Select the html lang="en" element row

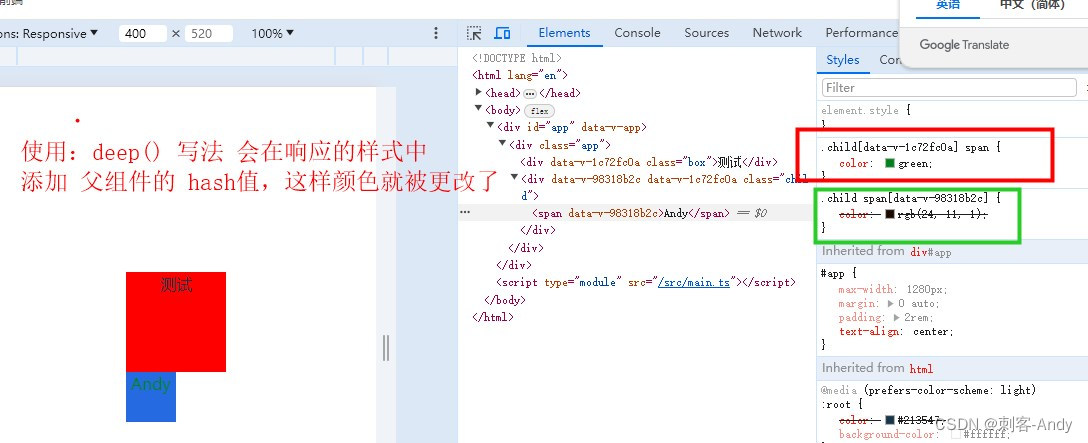(x=520, y=76)
